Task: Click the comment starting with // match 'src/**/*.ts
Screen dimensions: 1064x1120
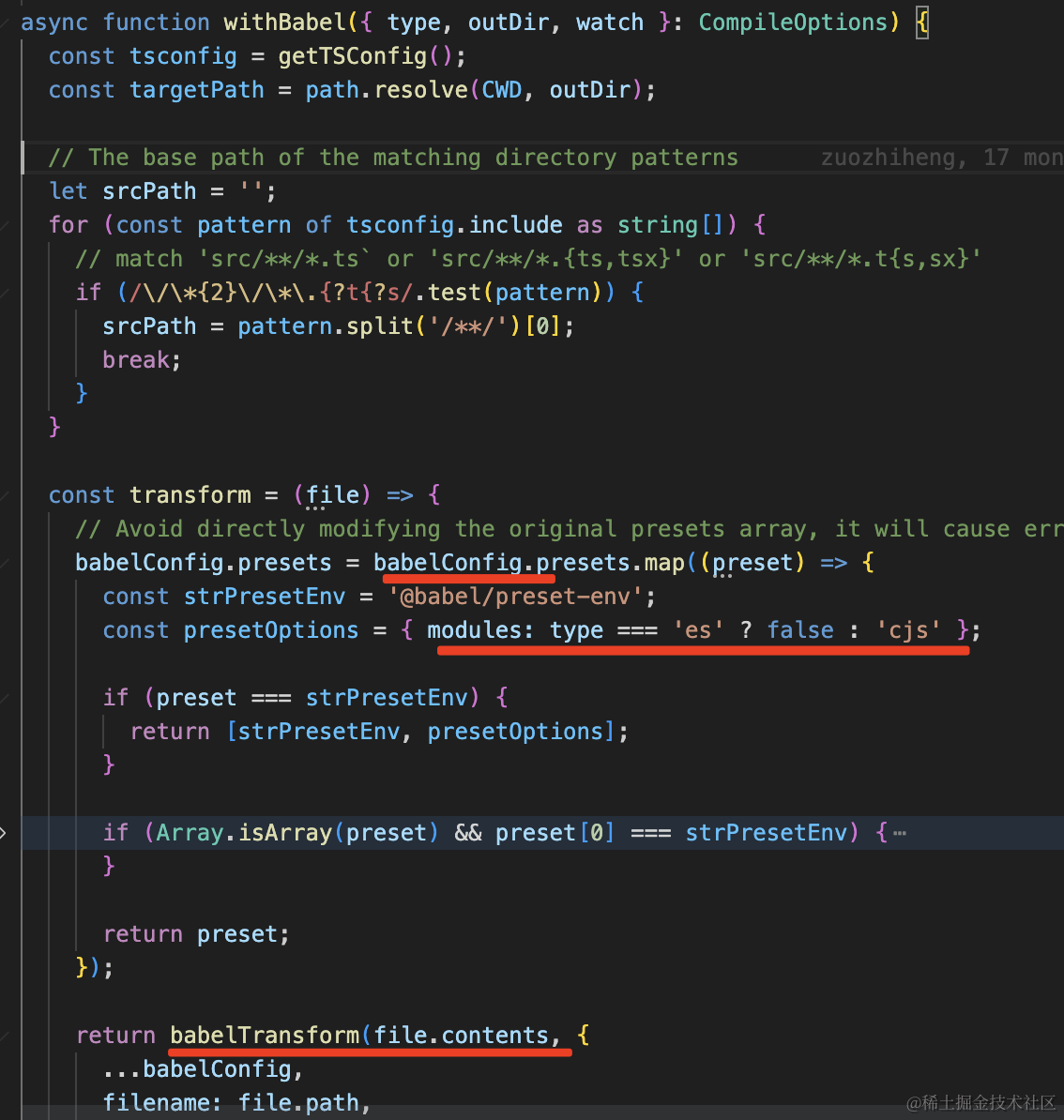Action: 528,259
